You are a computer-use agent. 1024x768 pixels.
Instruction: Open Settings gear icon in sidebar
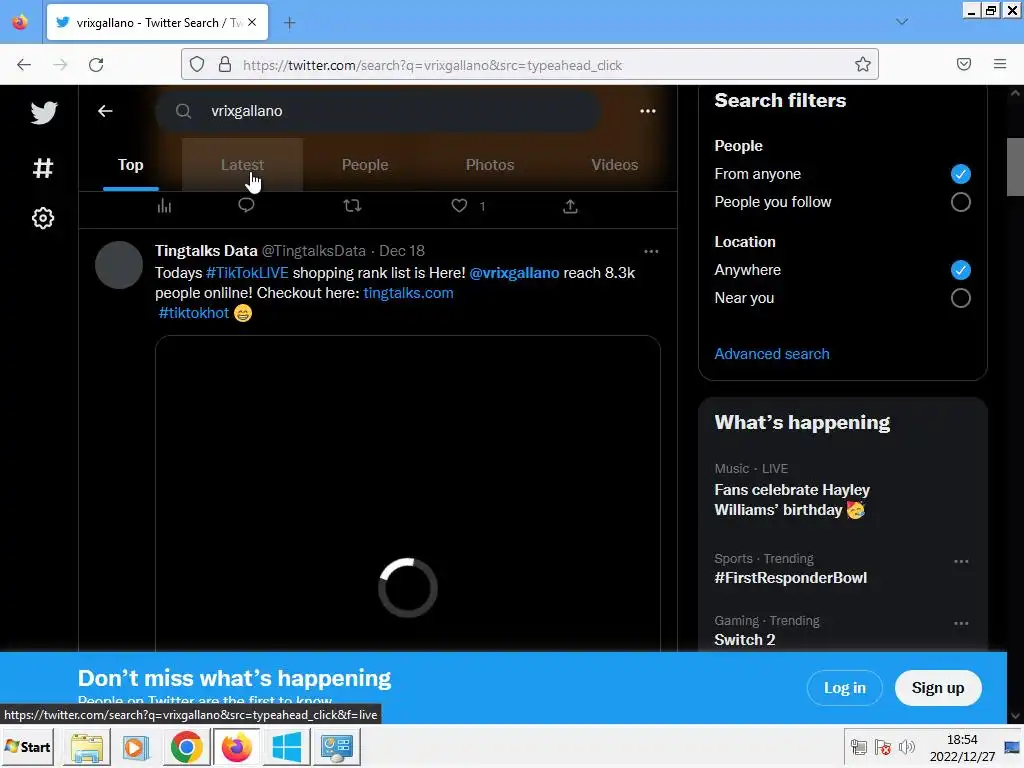[x=43, y=218]
